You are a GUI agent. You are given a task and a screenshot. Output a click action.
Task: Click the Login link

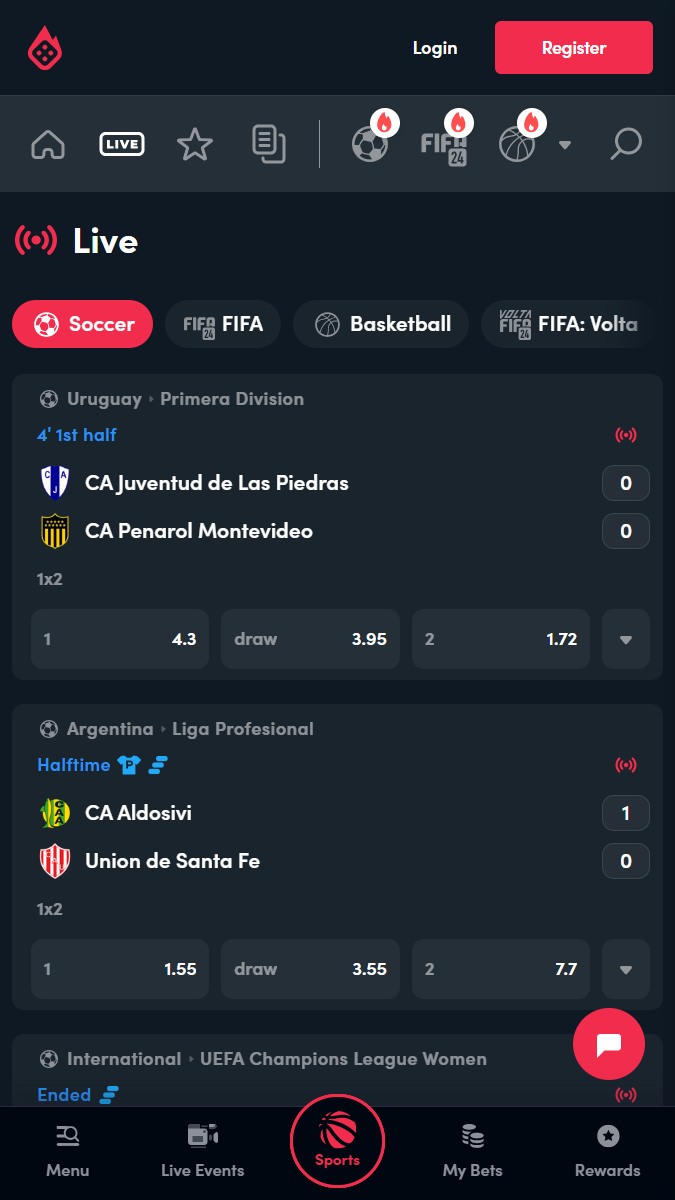(435, 48)
